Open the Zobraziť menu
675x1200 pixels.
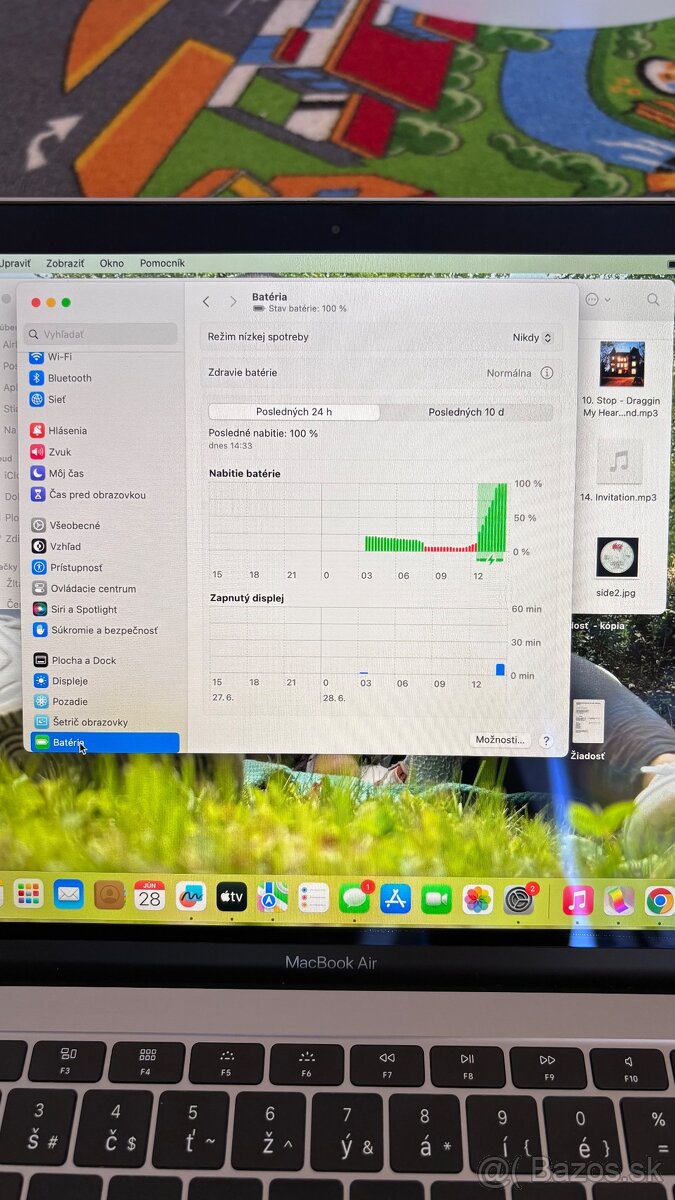click(65, 263)
